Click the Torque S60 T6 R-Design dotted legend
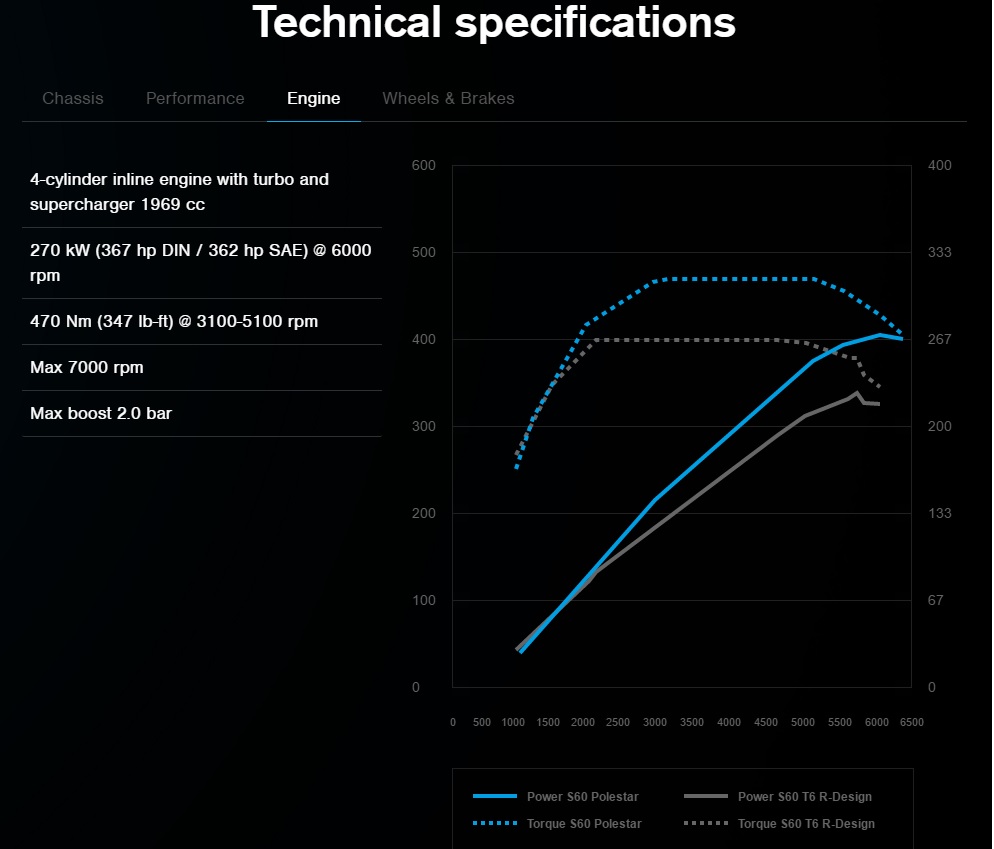 click(706, 823)
